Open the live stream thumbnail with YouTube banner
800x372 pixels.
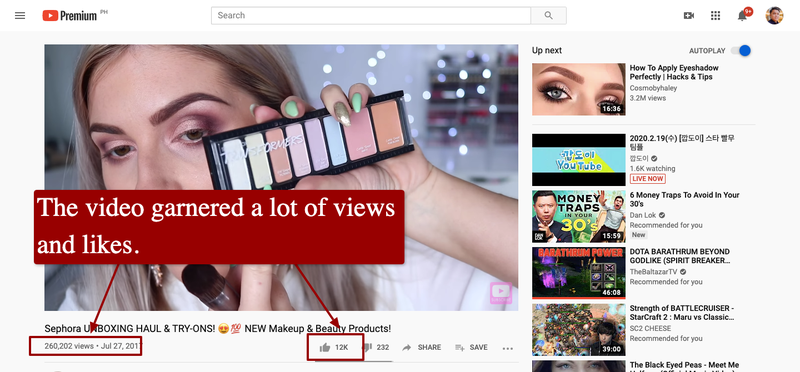(579, 160)
